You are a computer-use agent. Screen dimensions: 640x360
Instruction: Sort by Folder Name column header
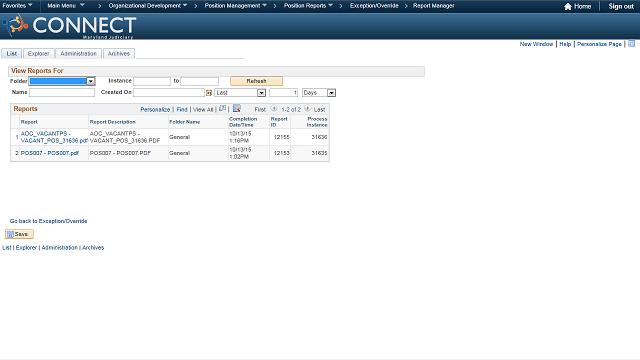(184, 122)
